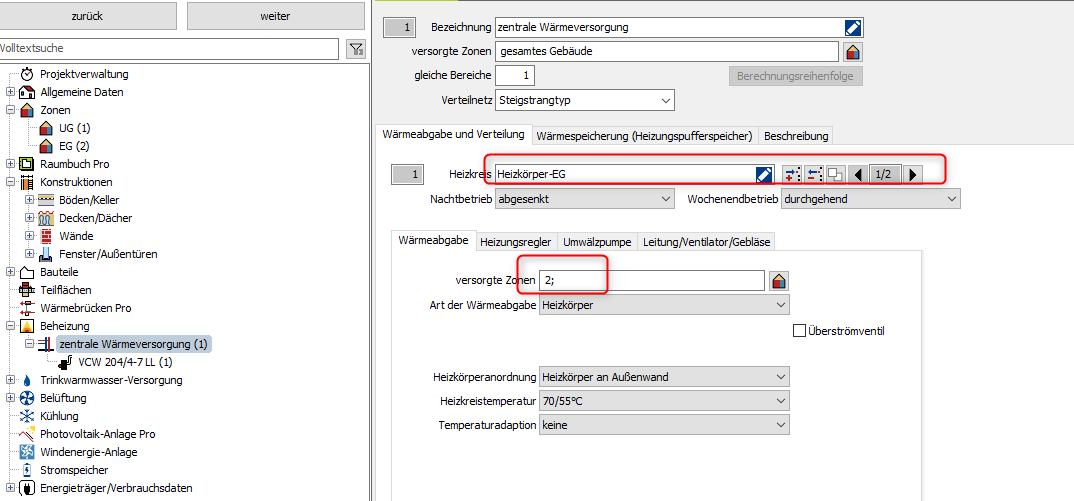The image size is (1074, 501).
Task: Open Art der Wärmeabgabe dropdown
Action: tap(664, 305)
